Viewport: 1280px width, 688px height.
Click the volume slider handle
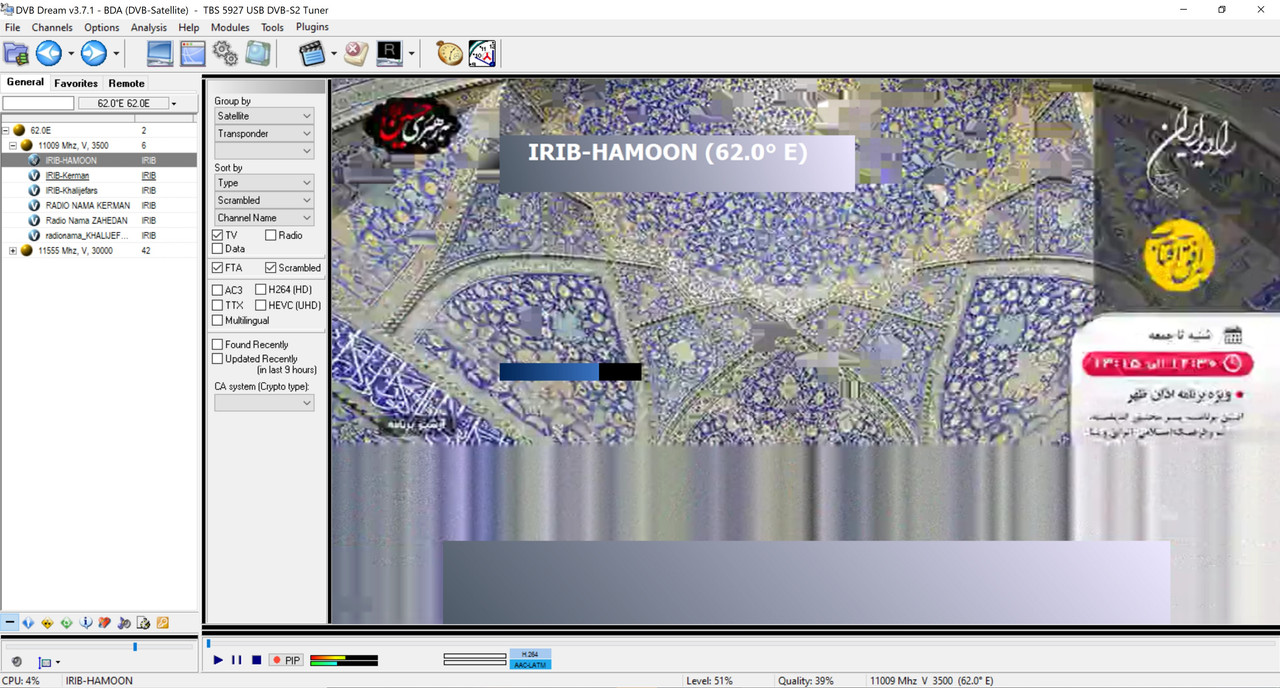135,647
